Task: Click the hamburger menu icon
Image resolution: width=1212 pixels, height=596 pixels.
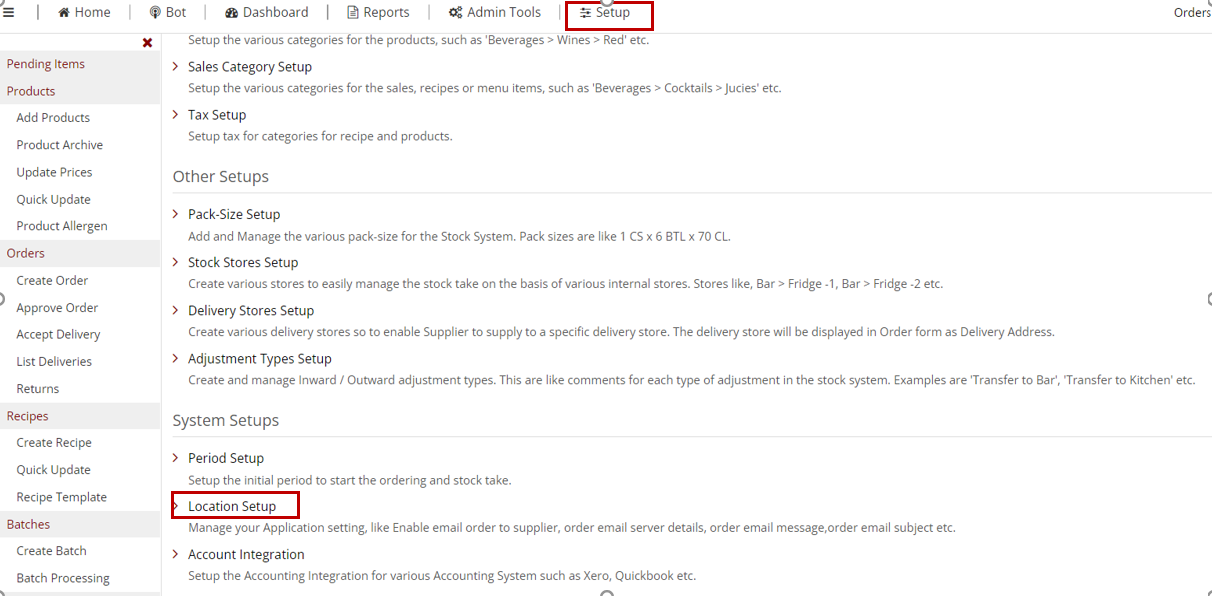Action: 8,13
